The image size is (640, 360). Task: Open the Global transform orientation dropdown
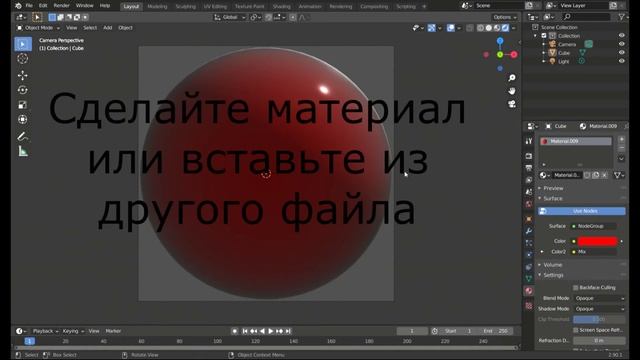230,17
